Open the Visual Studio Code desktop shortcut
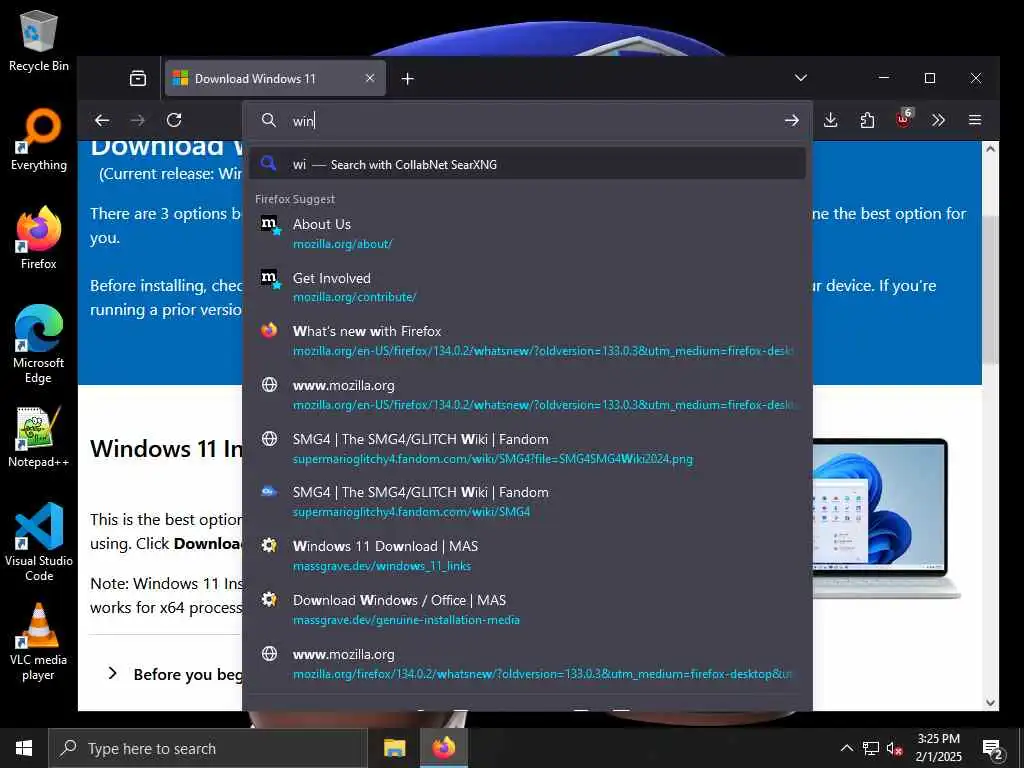 pyautogui.click(x=39, y=542)
